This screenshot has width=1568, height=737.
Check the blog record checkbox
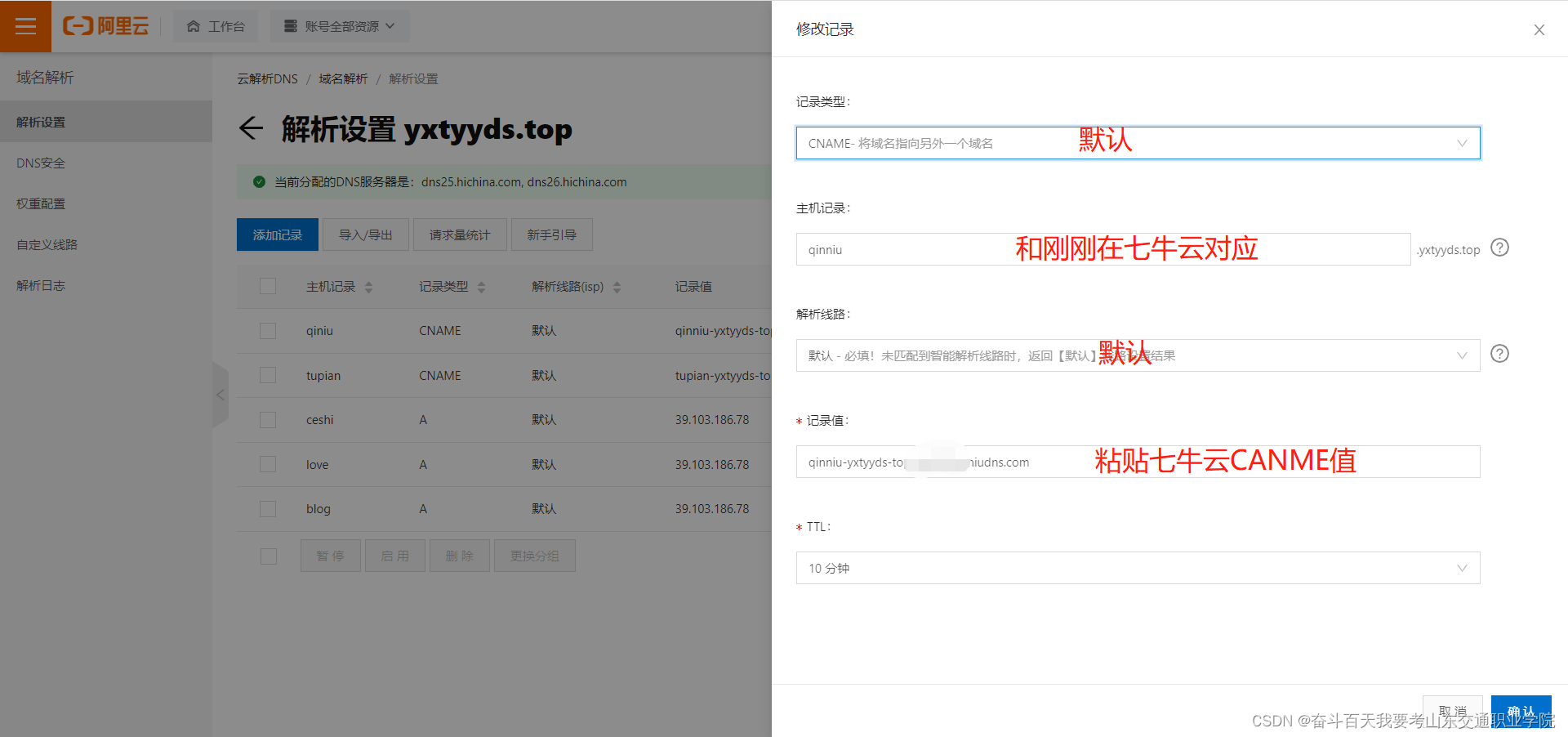[268, 509]
